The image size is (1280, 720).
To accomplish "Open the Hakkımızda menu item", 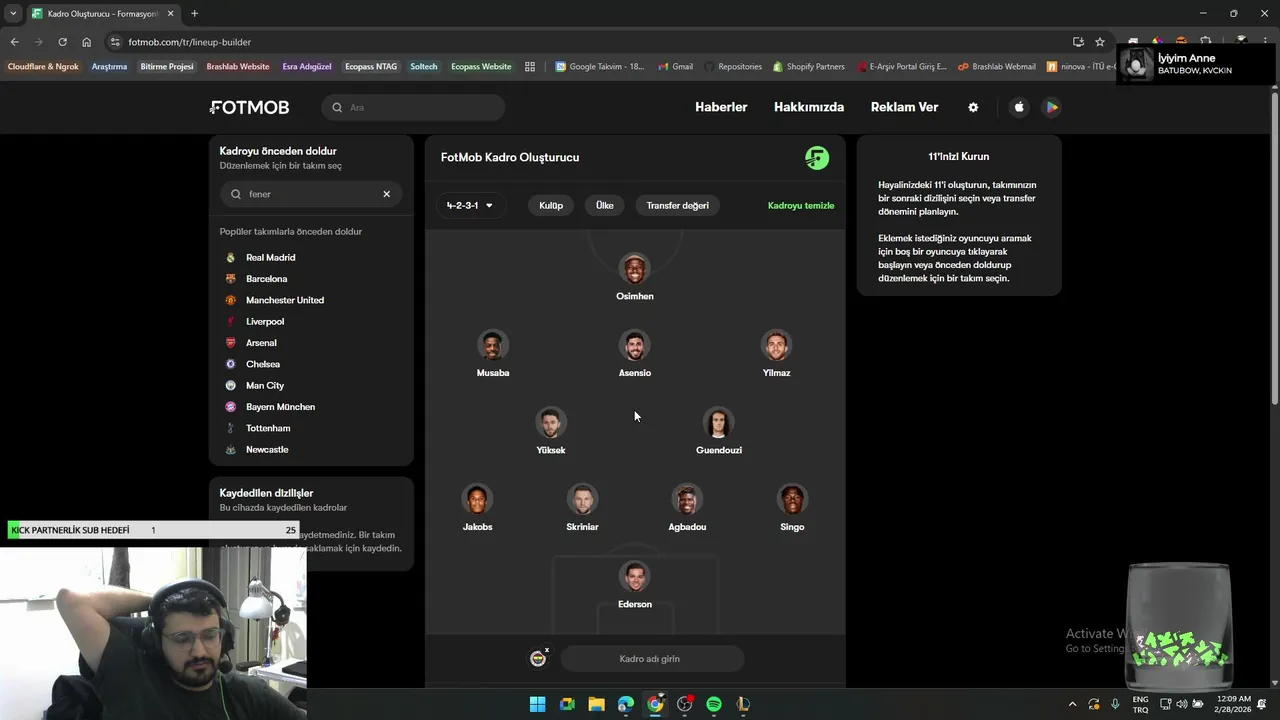I will [x=809, y=107].
